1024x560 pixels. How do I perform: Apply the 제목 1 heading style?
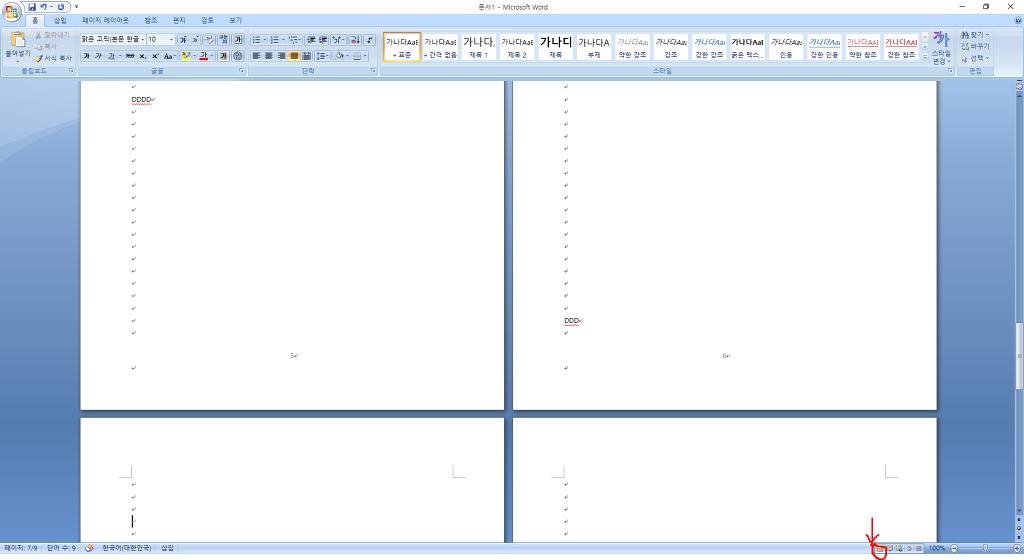pos(479,47)
